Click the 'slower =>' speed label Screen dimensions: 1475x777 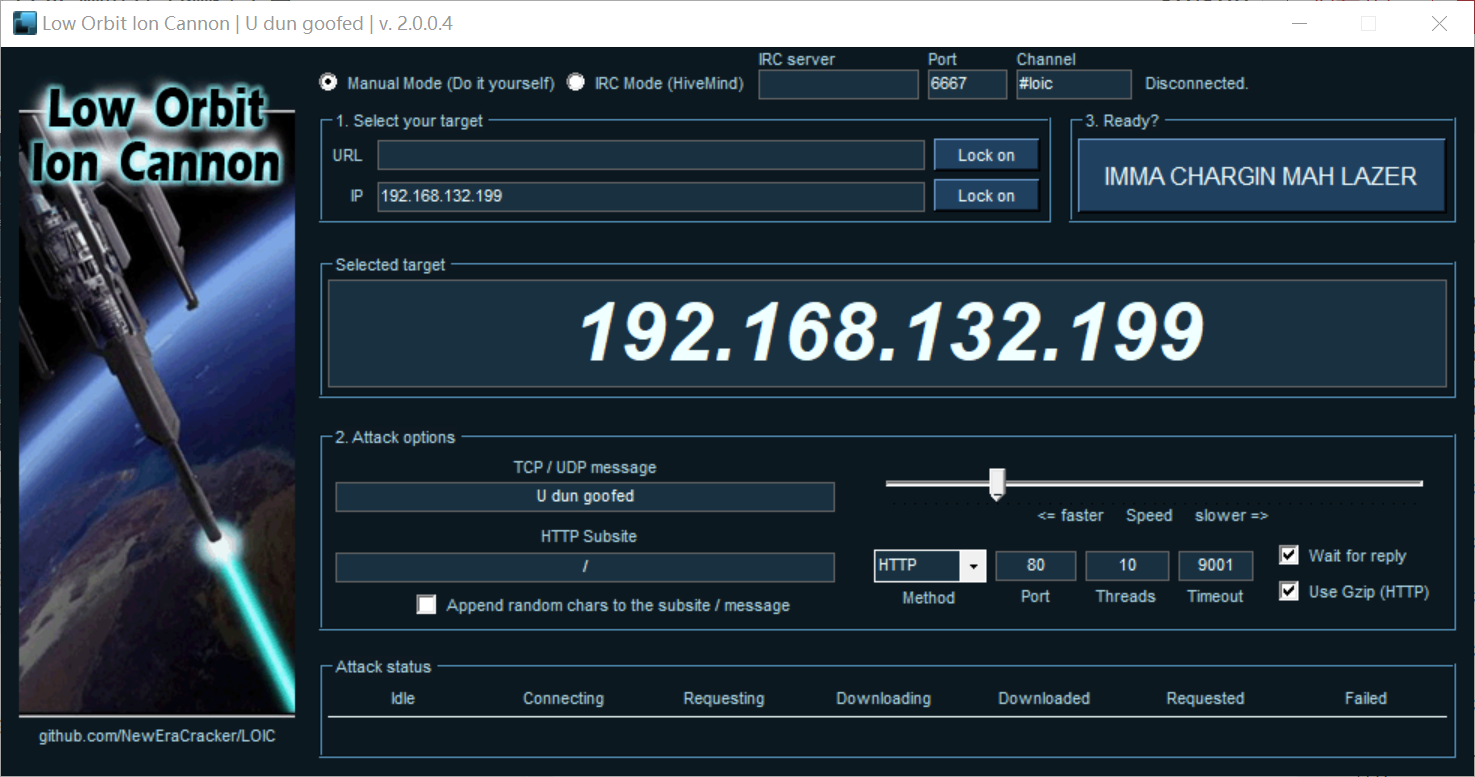[1231, 515]
